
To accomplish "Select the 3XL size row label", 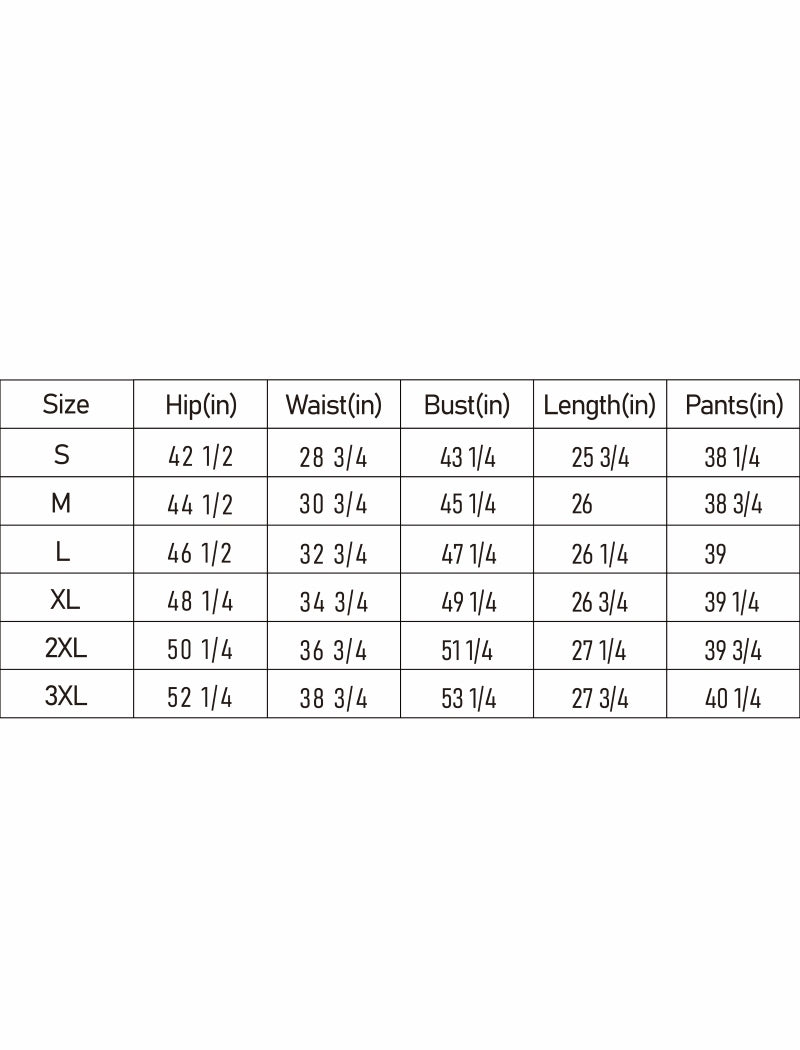I will (x=66, y=696).
